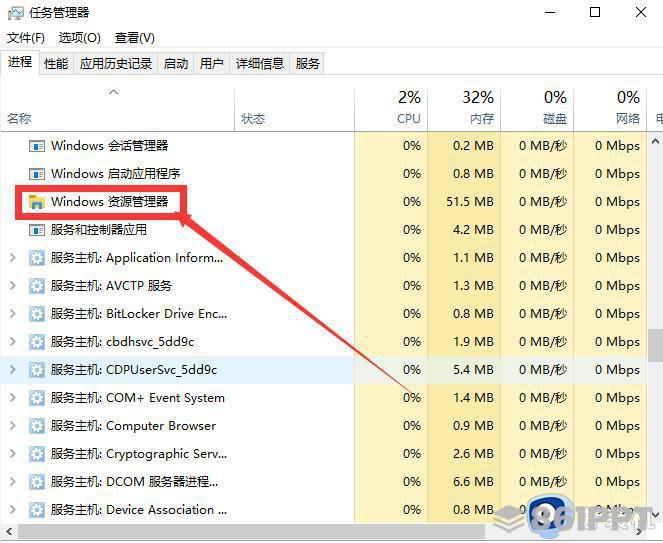
Task: Select 服务主机: Computer Browser process name
Action: click(x=134, y=426)
